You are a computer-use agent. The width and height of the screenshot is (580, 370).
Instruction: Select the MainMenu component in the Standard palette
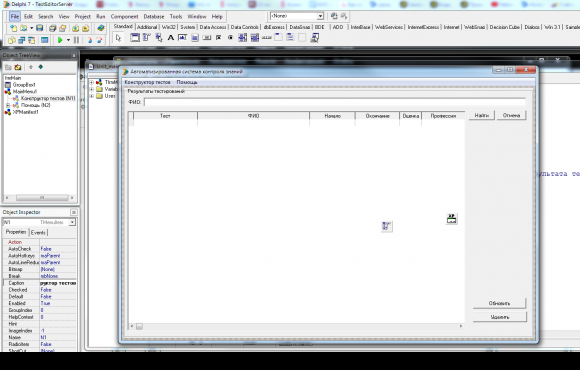pyautogui.click(x=147, y=38)
